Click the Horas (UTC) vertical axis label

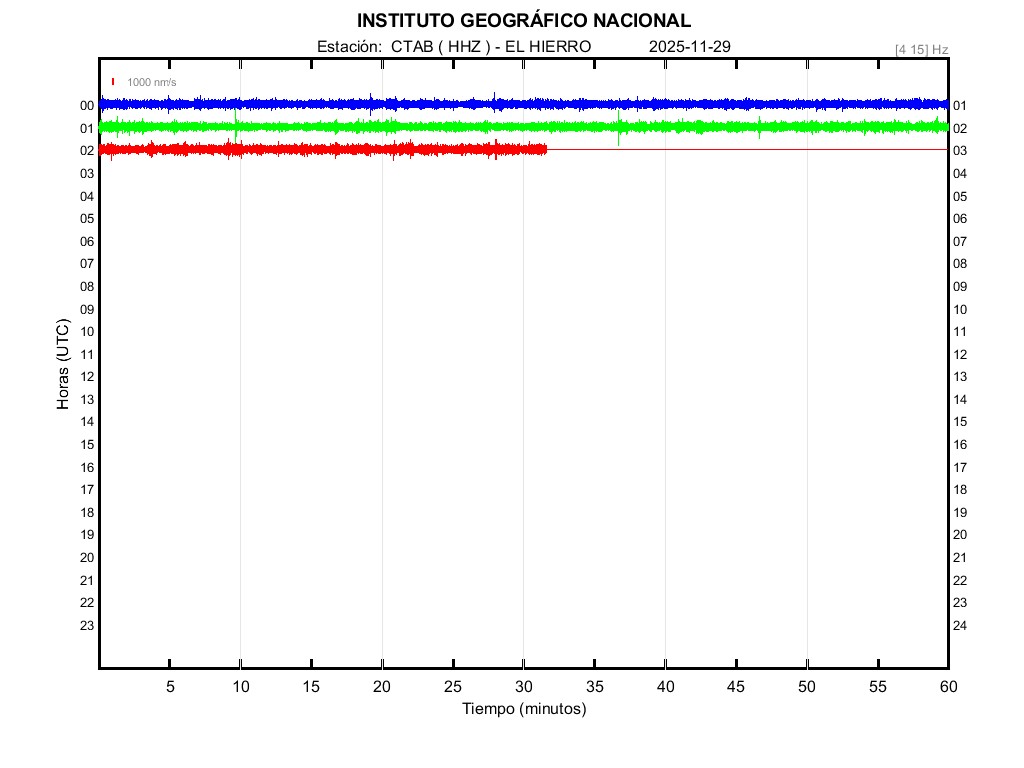(x=63, y=364)
